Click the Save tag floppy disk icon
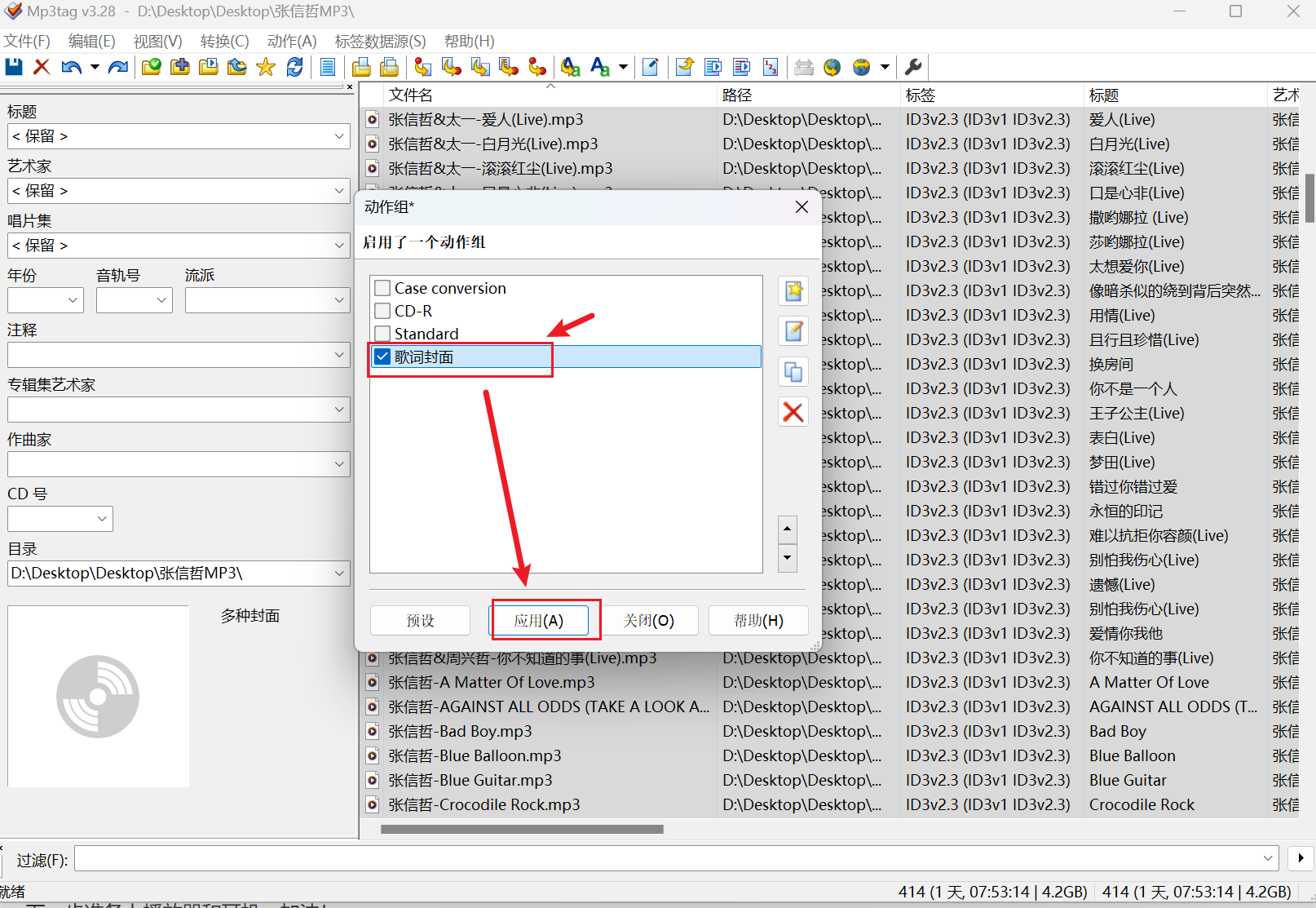Viewport: 1316px width, 908px height. 14,67
